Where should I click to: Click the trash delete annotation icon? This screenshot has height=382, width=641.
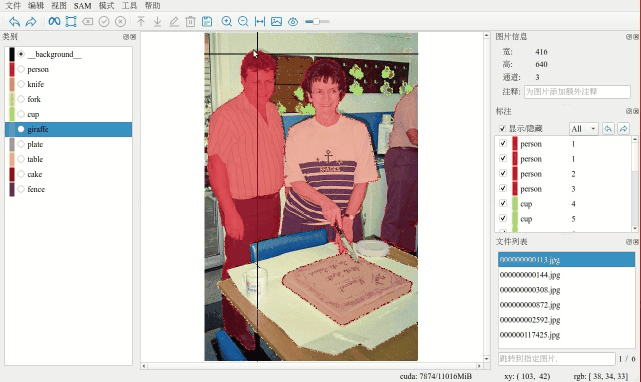[191, 21]
